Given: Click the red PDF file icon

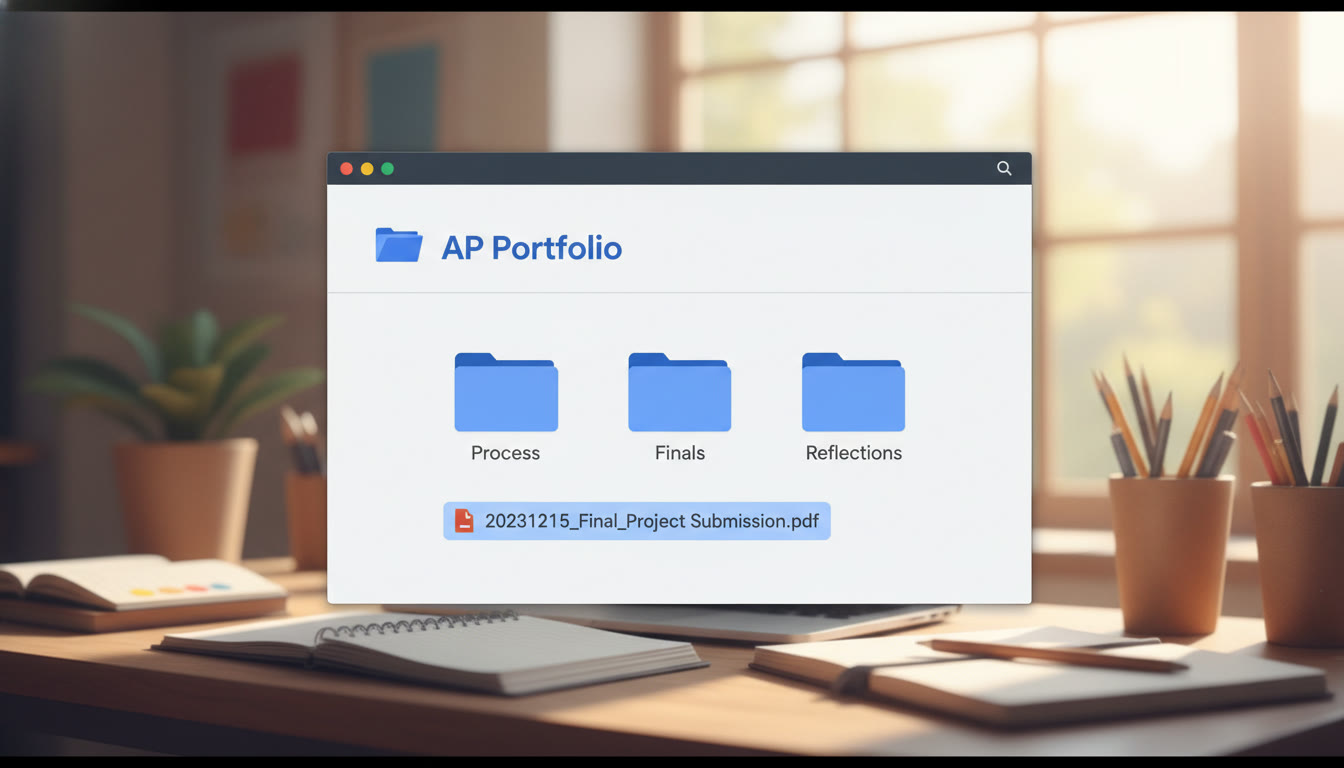Looking at the screenshot, I should click(x=464, y=521).
